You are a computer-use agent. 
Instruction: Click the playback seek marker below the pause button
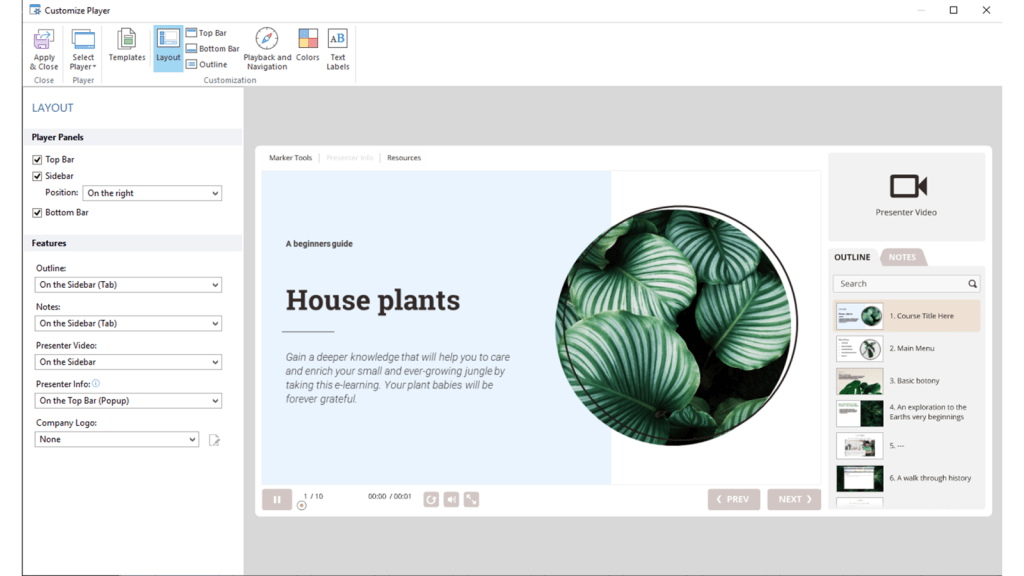click(x=302, y=507)
